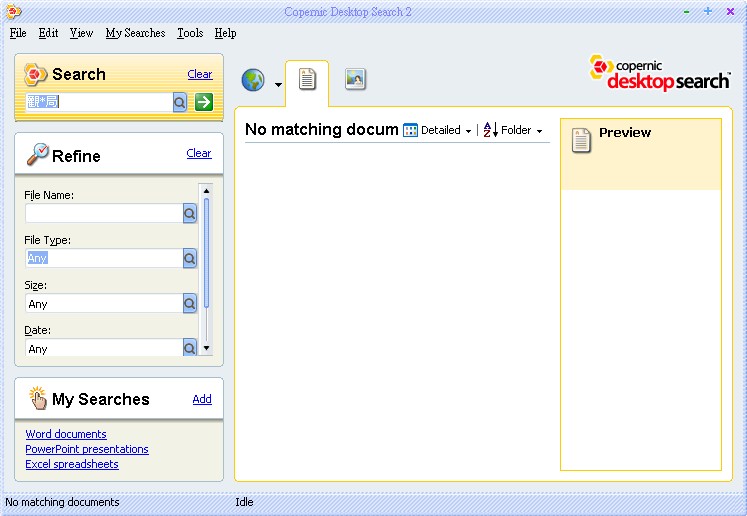Close the window with purple X
Image resolution: width=747 pixels, height=516 pixels.
[x=730, y=11]
